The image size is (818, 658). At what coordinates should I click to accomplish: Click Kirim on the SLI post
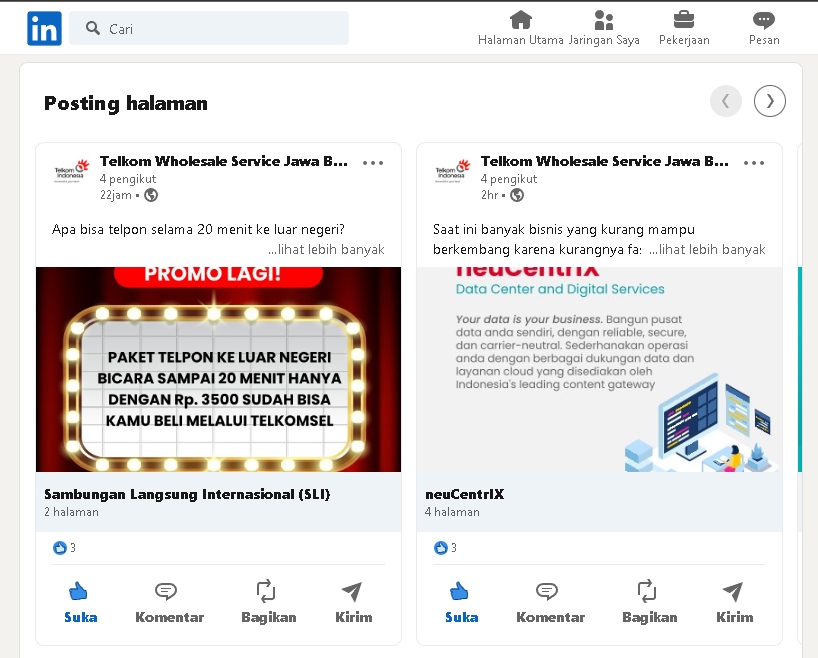(354, 603)
